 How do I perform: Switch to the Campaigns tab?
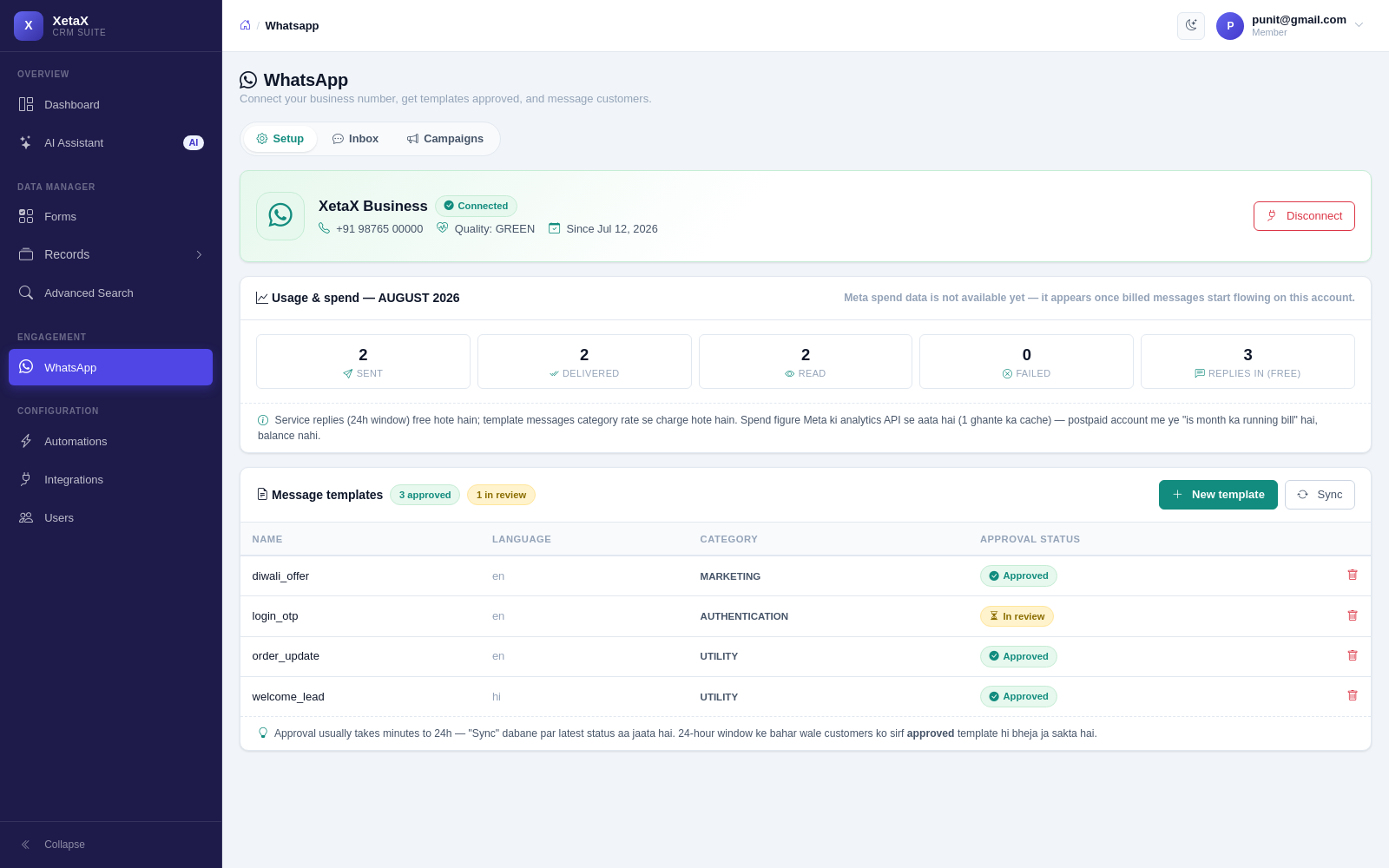(445, 139)
